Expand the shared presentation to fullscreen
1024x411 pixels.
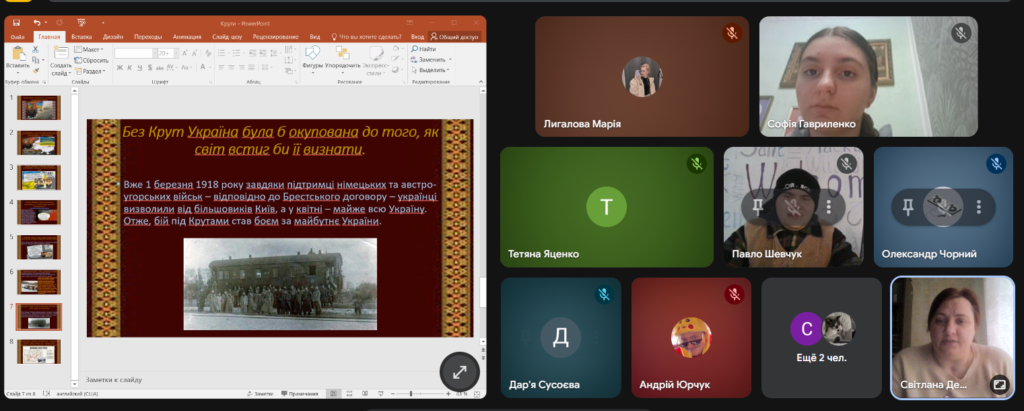[459, 372]
